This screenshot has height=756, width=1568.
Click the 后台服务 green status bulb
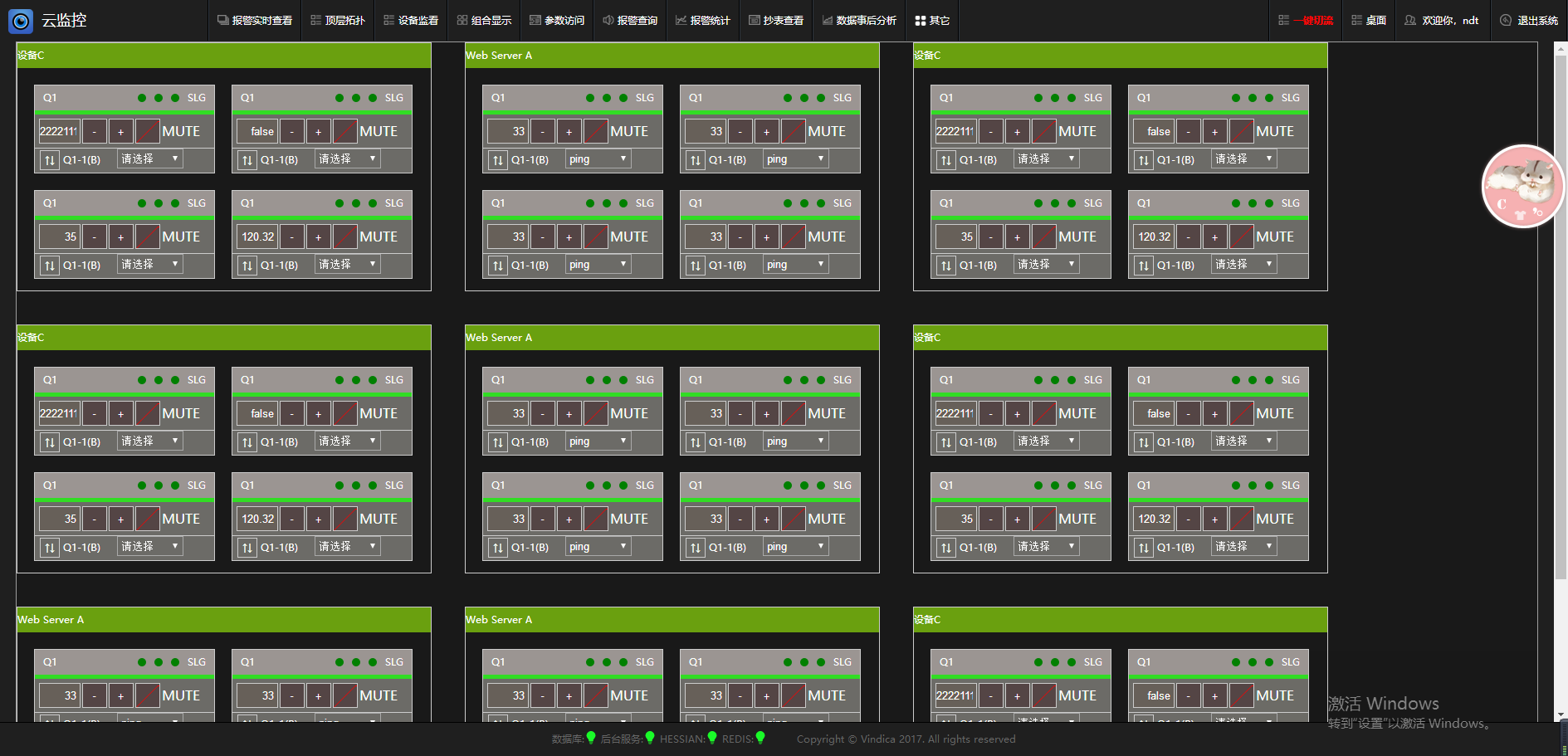tap(650, 738)
